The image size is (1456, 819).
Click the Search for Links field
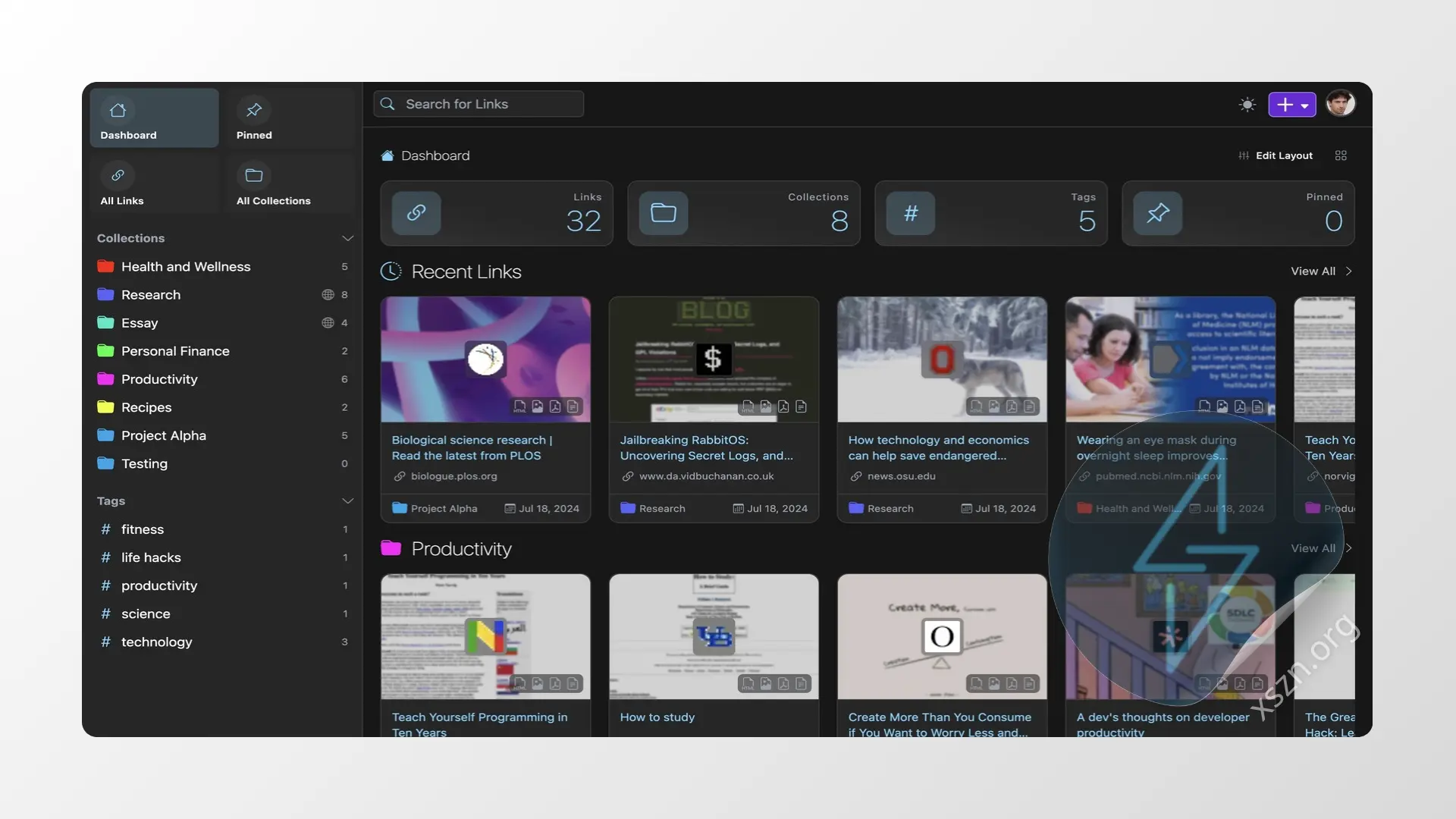coord(479,104)
